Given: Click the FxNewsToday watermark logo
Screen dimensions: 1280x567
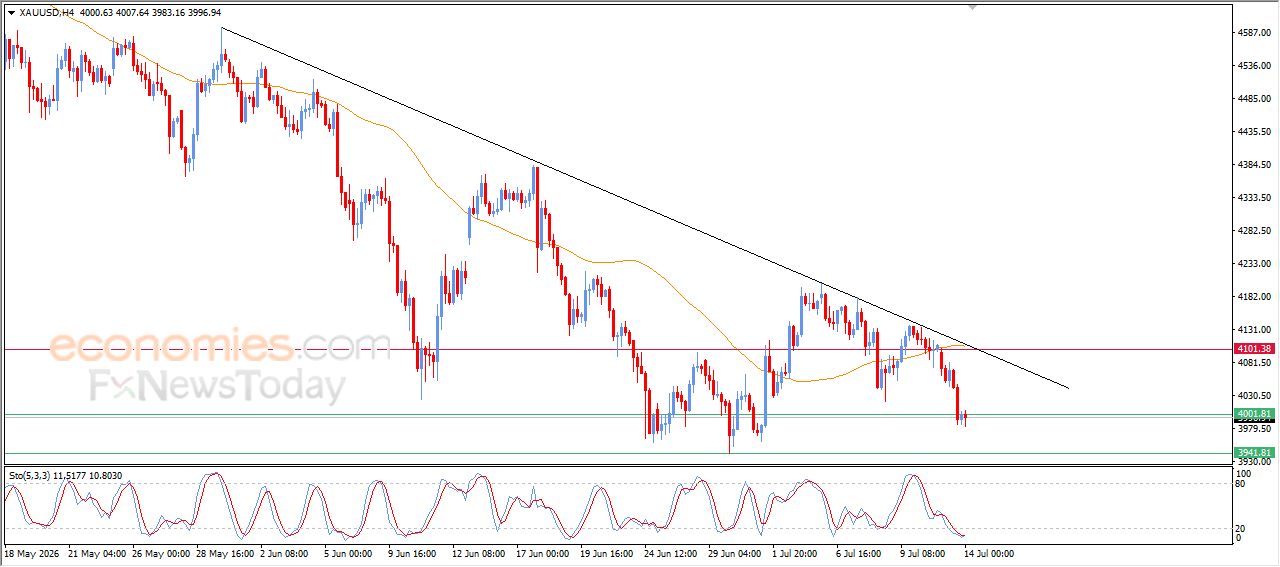Looking at the screenshot, I should [218, 386].
